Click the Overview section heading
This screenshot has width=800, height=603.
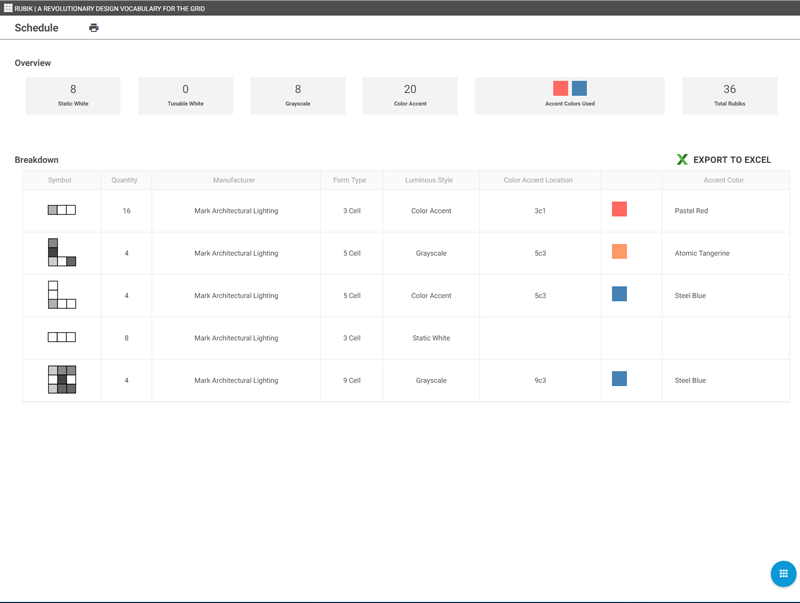33,63
